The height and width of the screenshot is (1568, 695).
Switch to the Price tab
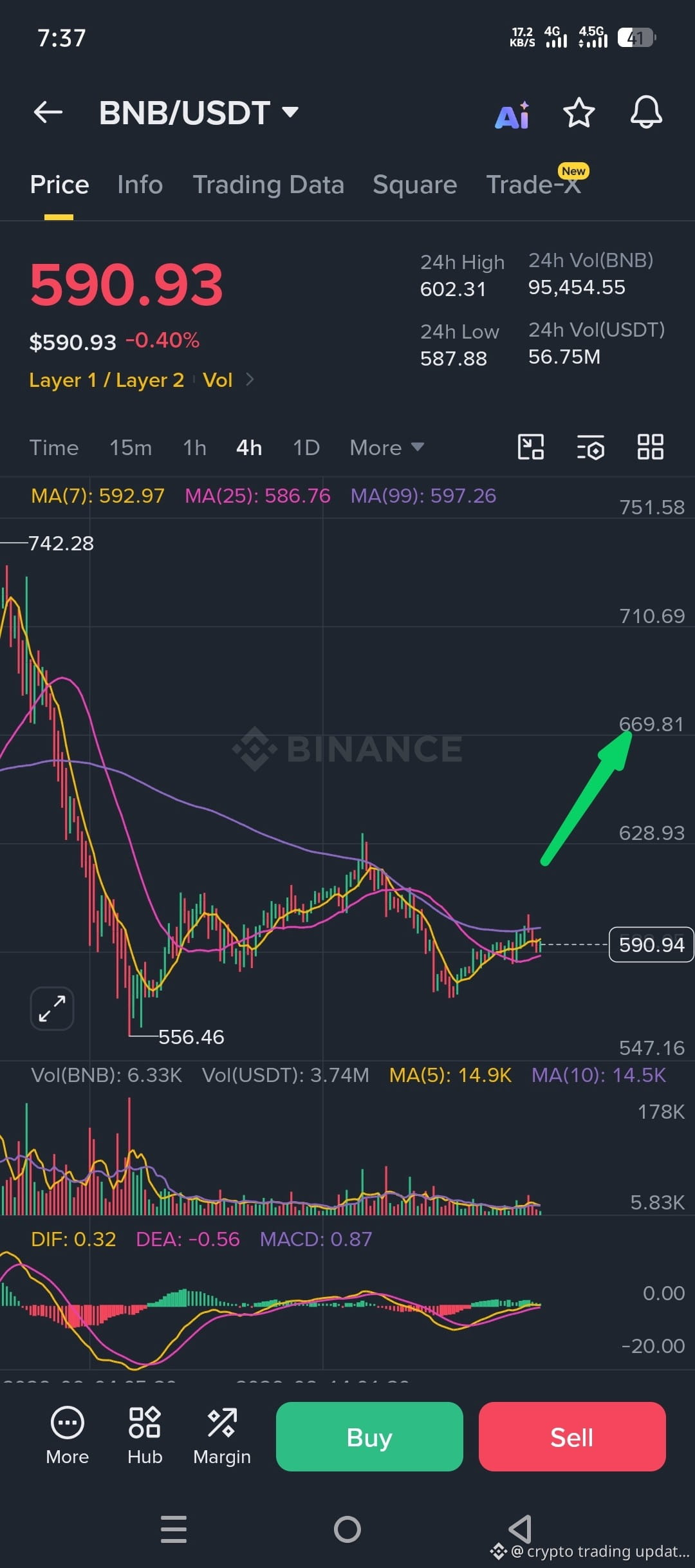[x=59, y=185]
